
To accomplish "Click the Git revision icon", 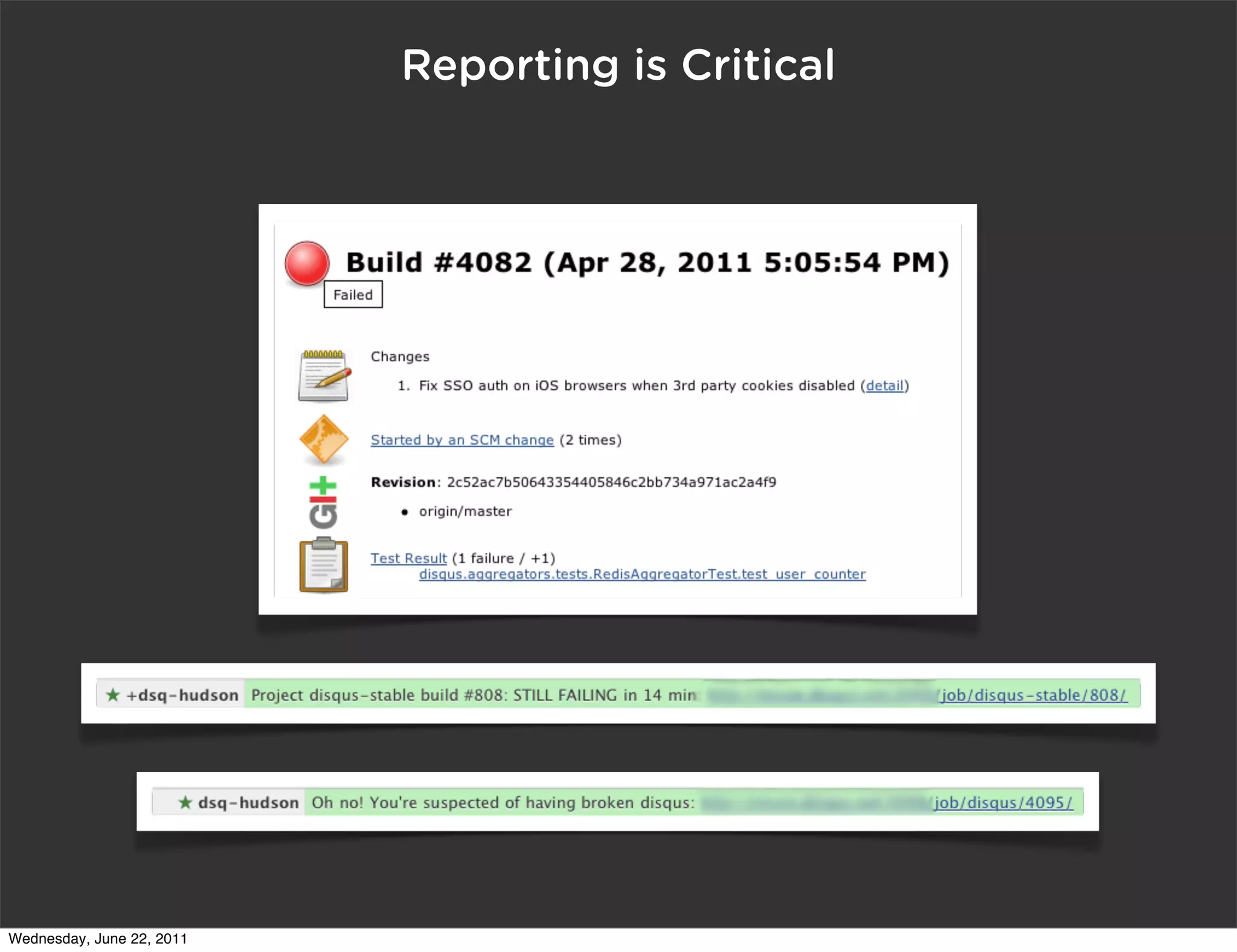I will coord(323,503).
